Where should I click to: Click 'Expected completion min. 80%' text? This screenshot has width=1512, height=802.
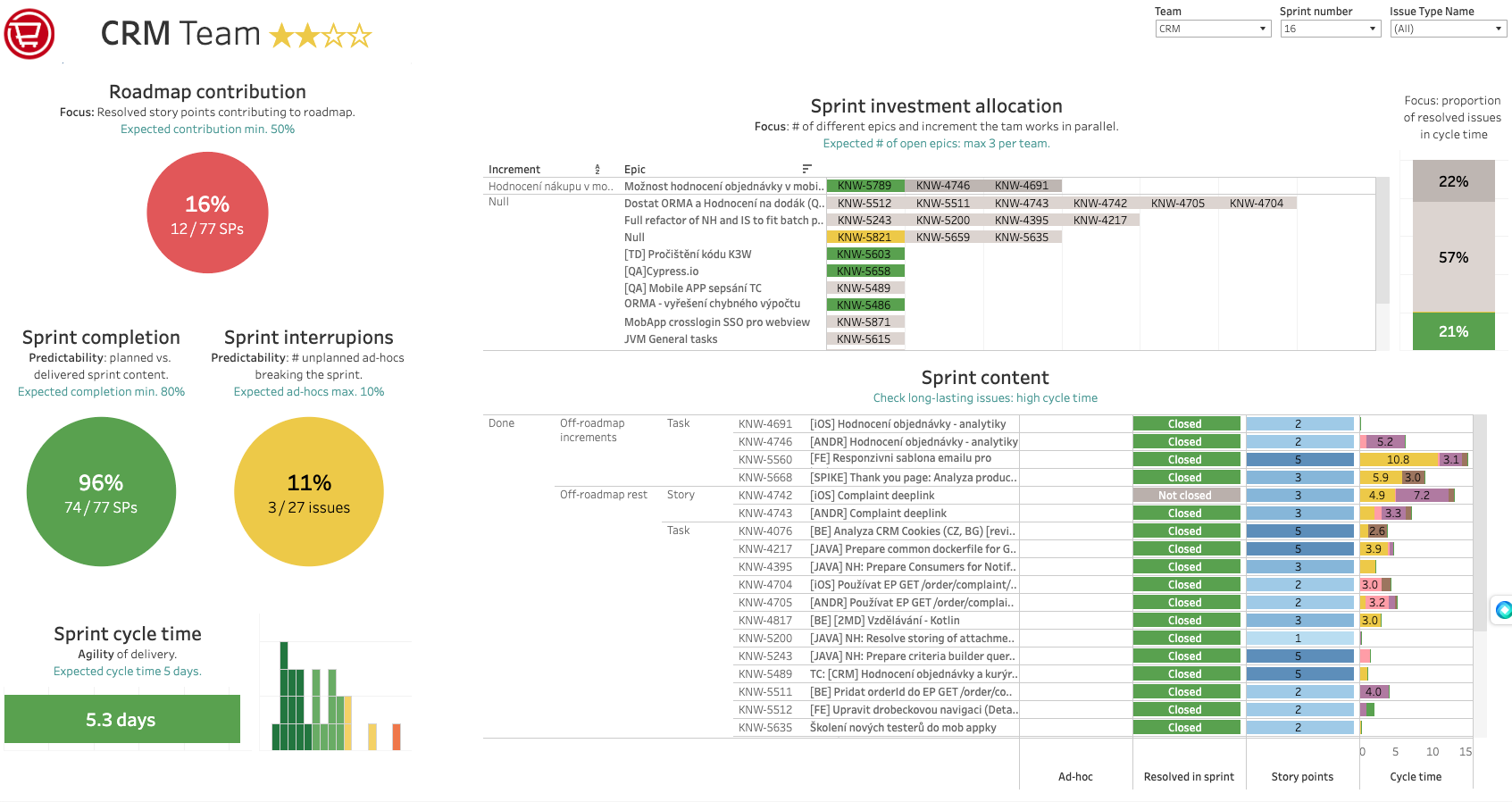[x=101, y=392]
